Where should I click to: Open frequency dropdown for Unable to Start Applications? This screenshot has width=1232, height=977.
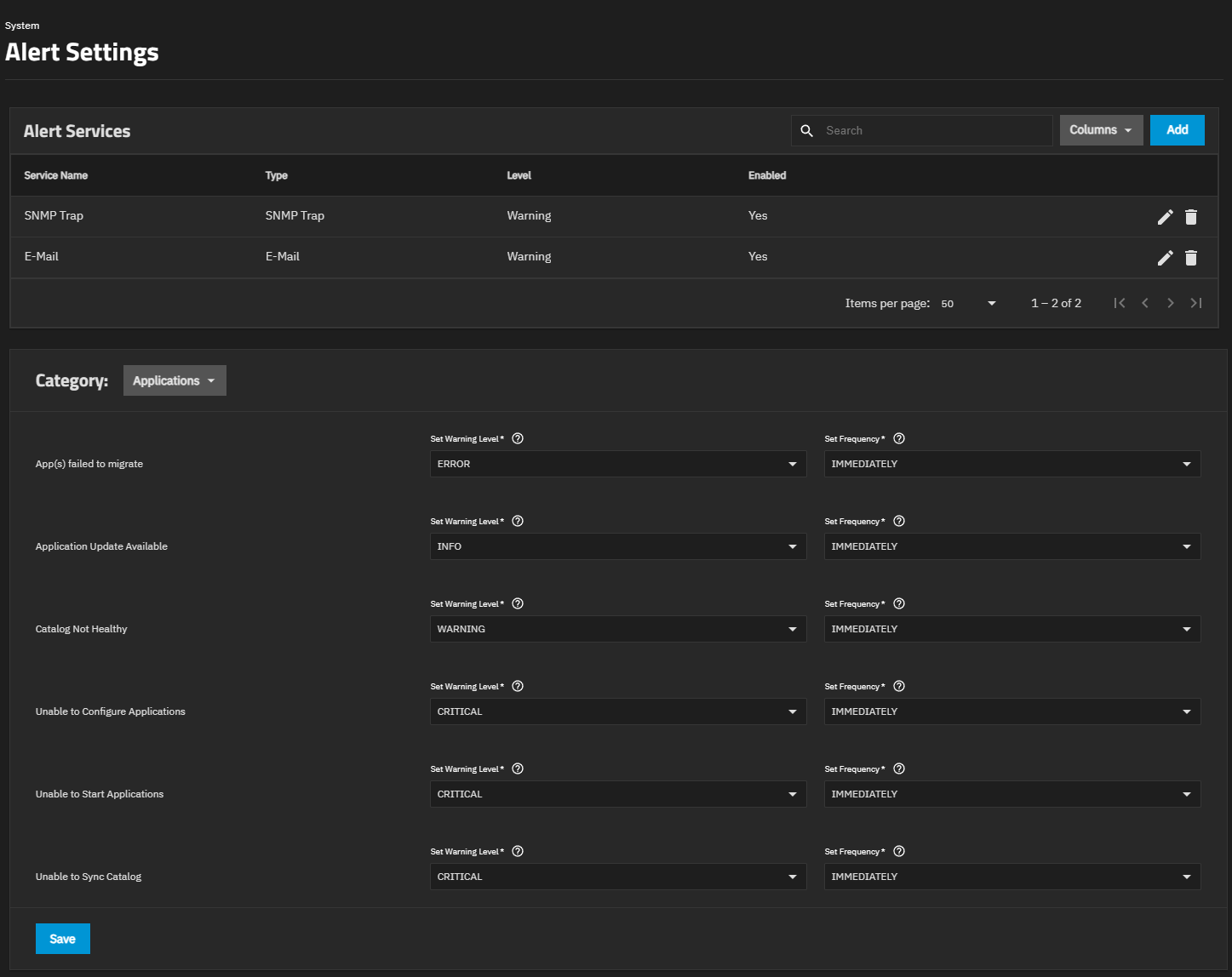coord(1011,794)
